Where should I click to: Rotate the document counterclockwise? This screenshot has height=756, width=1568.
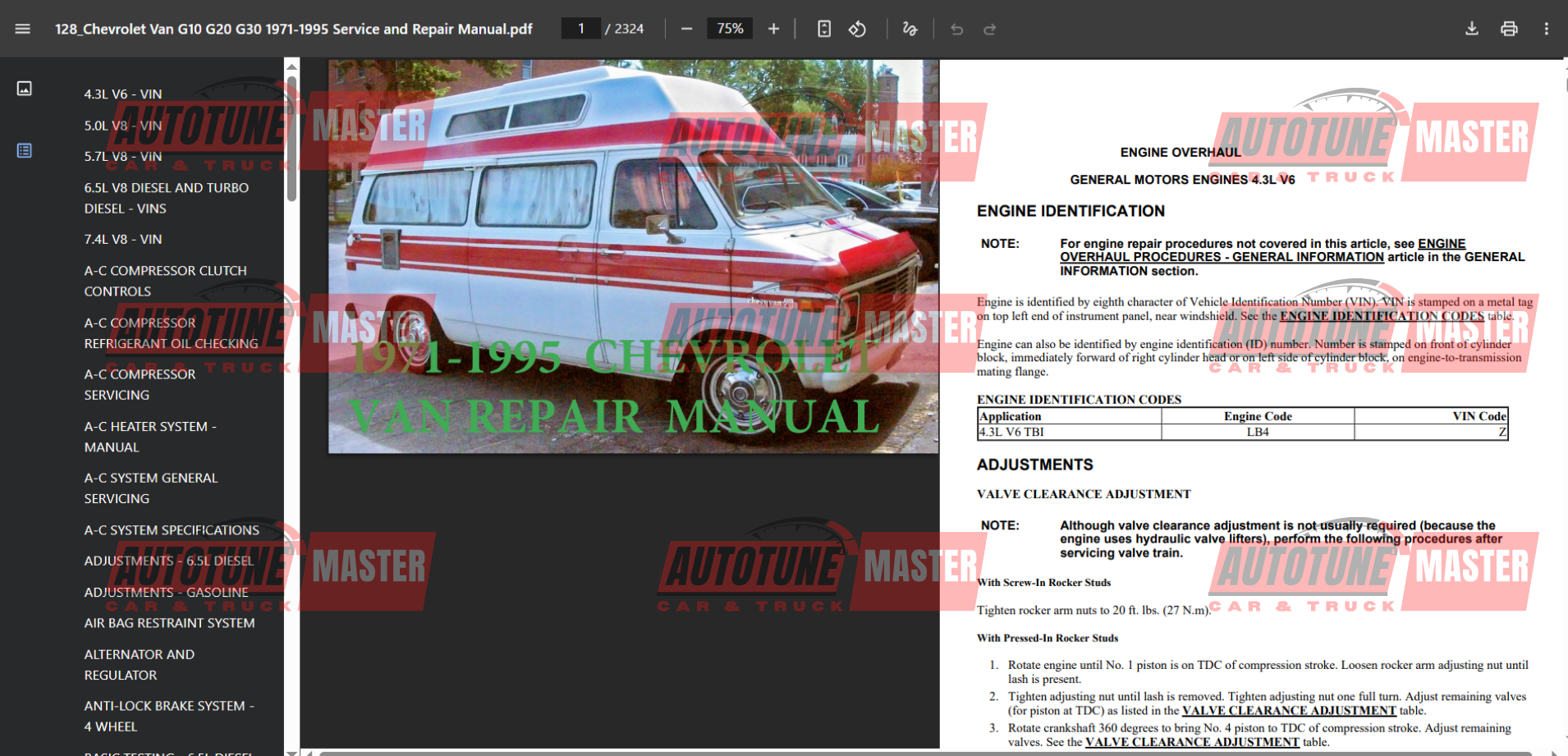857,29
